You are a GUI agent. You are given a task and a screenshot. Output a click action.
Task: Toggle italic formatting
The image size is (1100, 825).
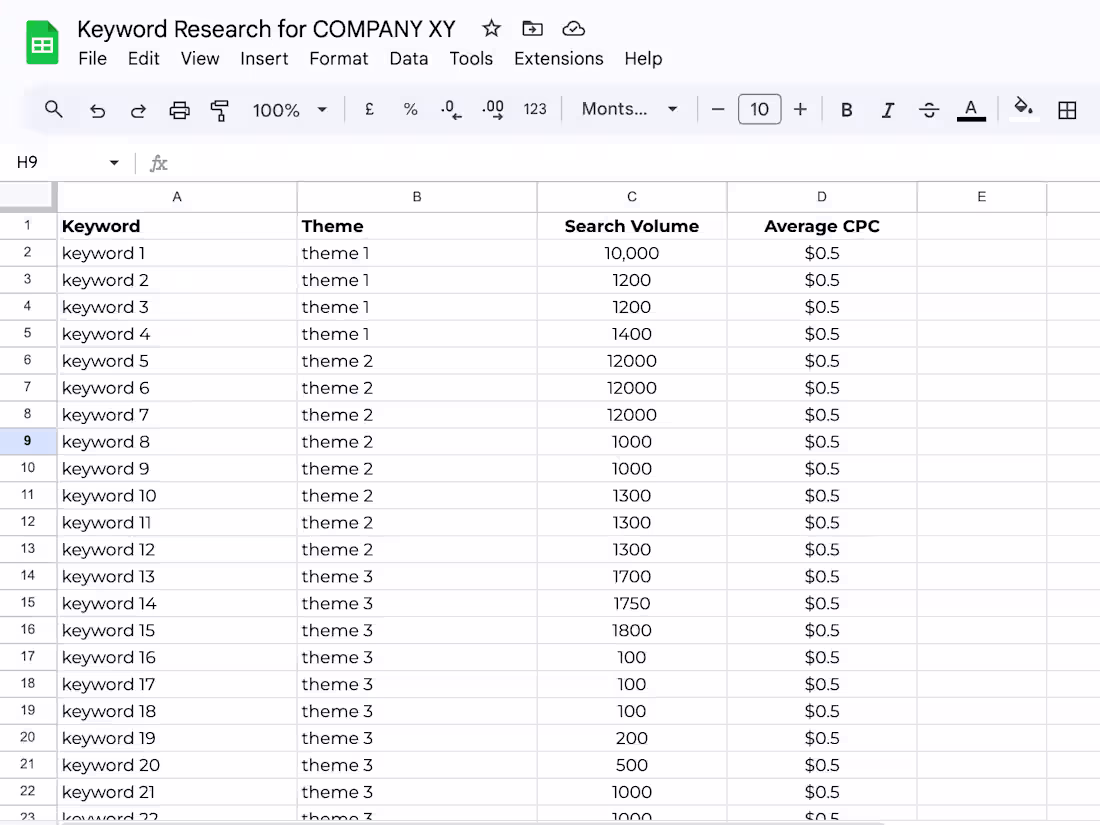(888, 110)
